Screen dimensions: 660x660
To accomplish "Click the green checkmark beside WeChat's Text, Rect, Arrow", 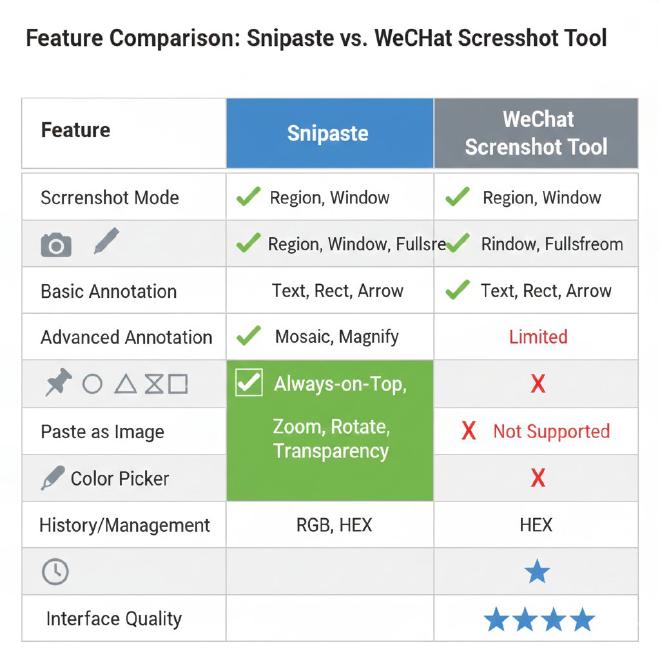I will [x=457, y=290].
